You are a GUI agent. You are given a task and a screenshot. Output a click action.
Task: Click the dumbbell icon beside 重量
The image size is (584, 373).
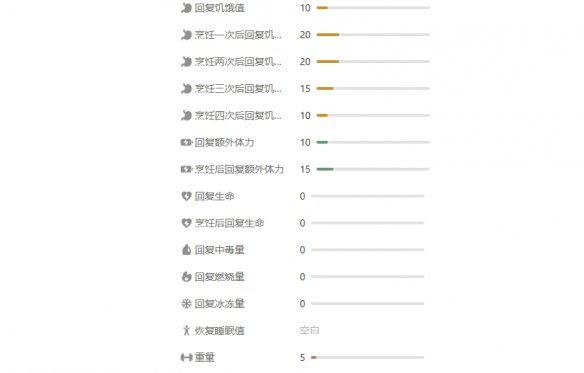click(x=186, y=357)
